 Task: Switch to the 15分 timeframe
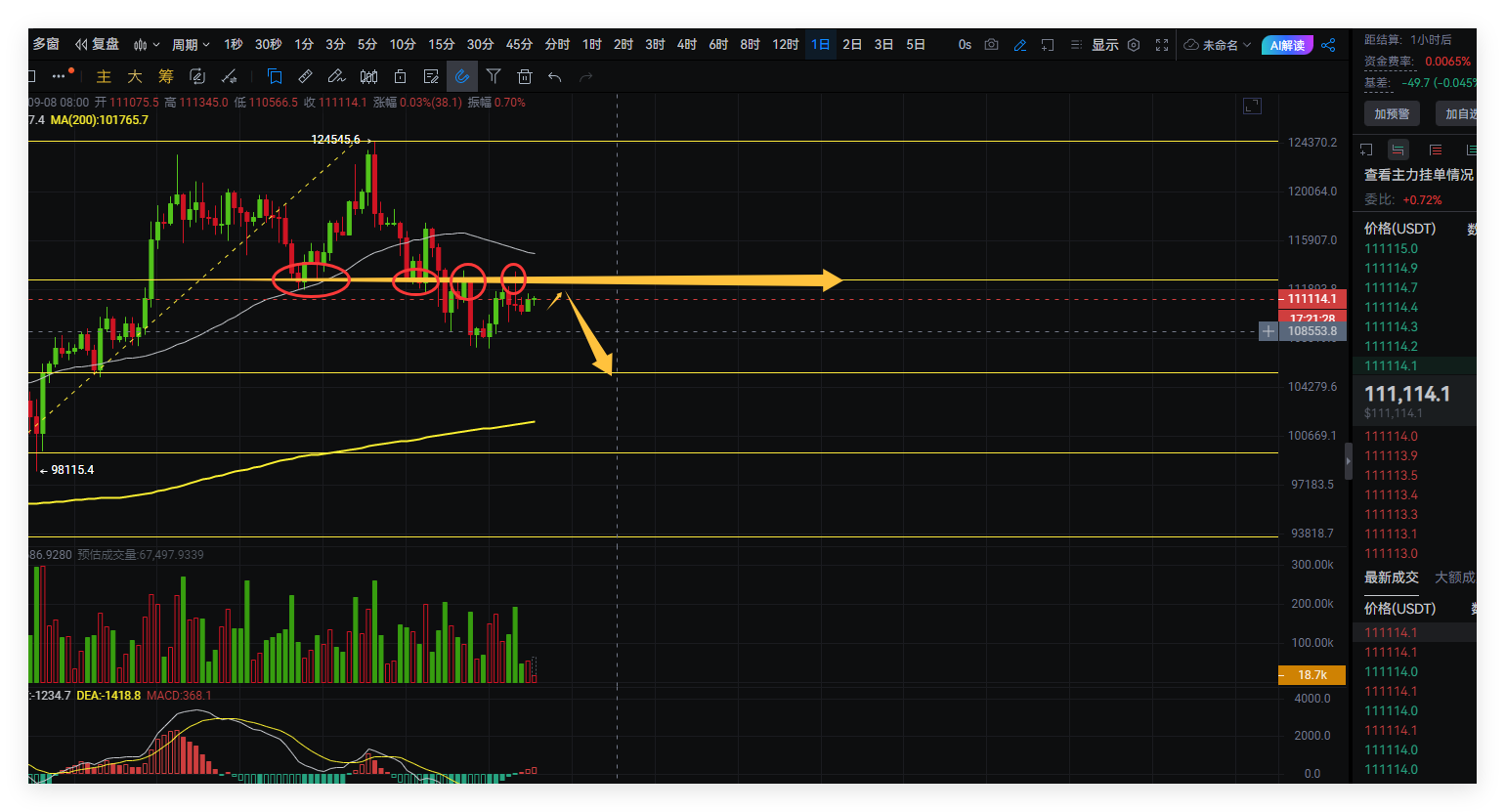(442, 45)
